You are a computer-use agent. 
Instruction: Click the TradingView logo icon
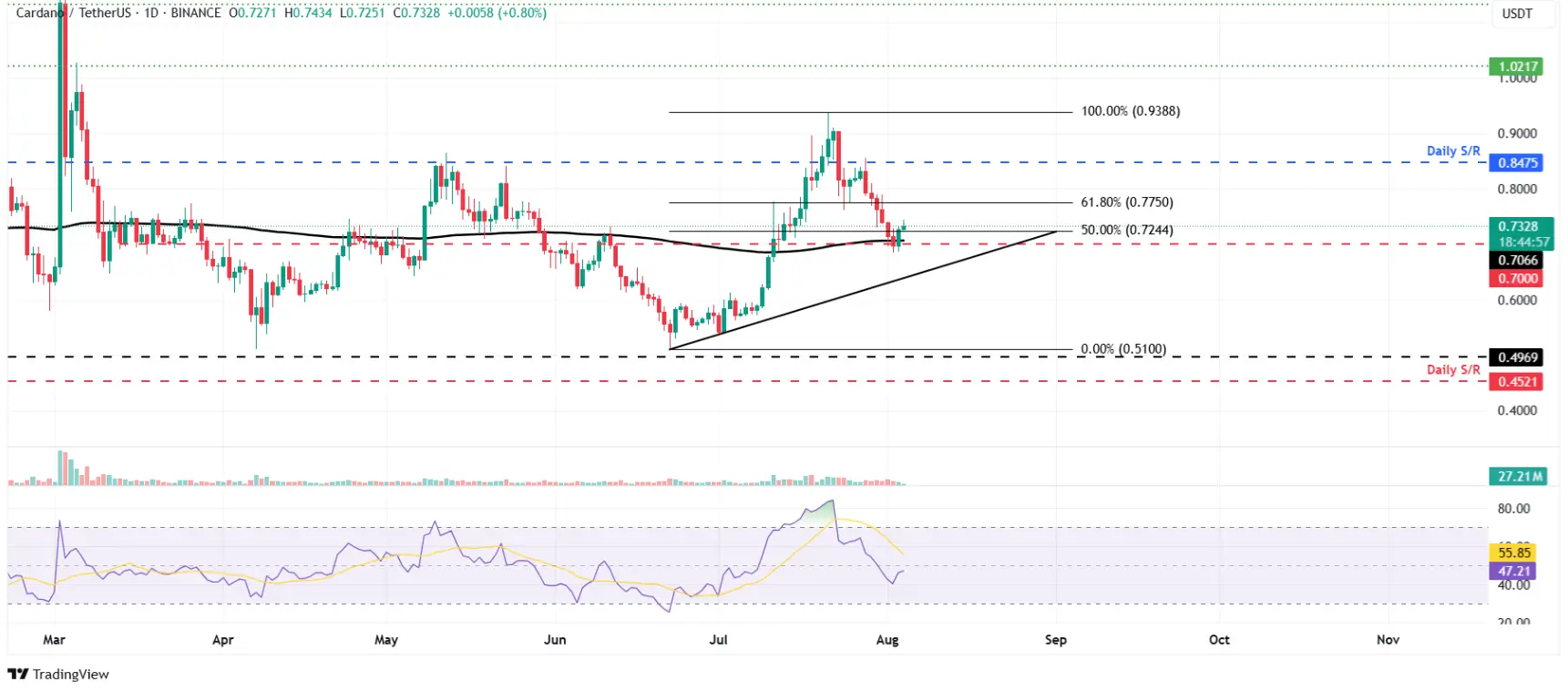[17, 674]
